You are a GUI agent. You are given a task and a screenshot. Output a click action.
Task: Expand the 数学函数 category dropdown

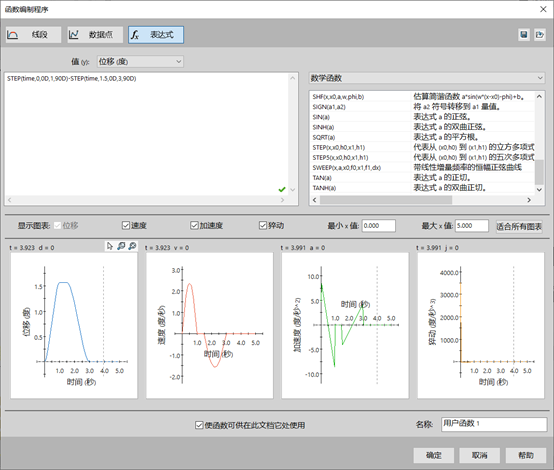click(x=426, y=78)
